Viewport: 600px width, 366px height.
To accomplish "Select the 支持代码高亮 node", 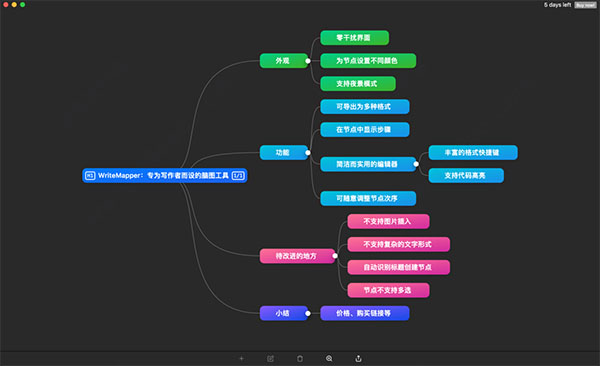I will [x=466, y=176].
